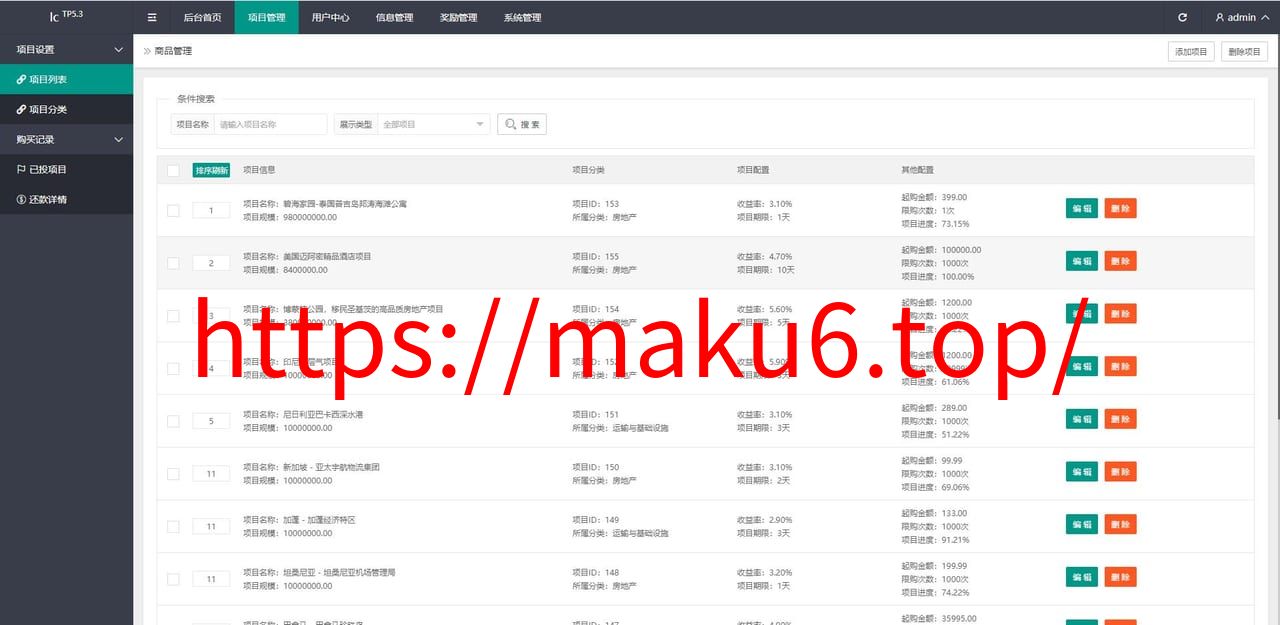Check the row for project ID 150
Viewport: 1280px width, 625px height.
click(173, 474)
